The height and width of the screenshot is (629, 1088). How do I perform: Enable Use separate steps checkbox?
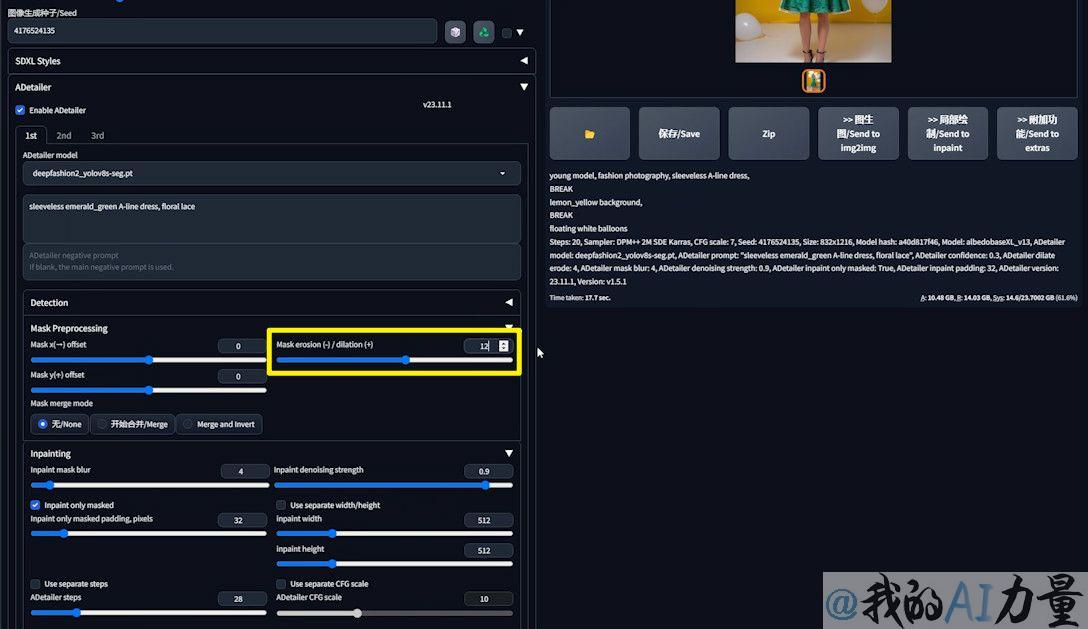click(x=35, y=584)
